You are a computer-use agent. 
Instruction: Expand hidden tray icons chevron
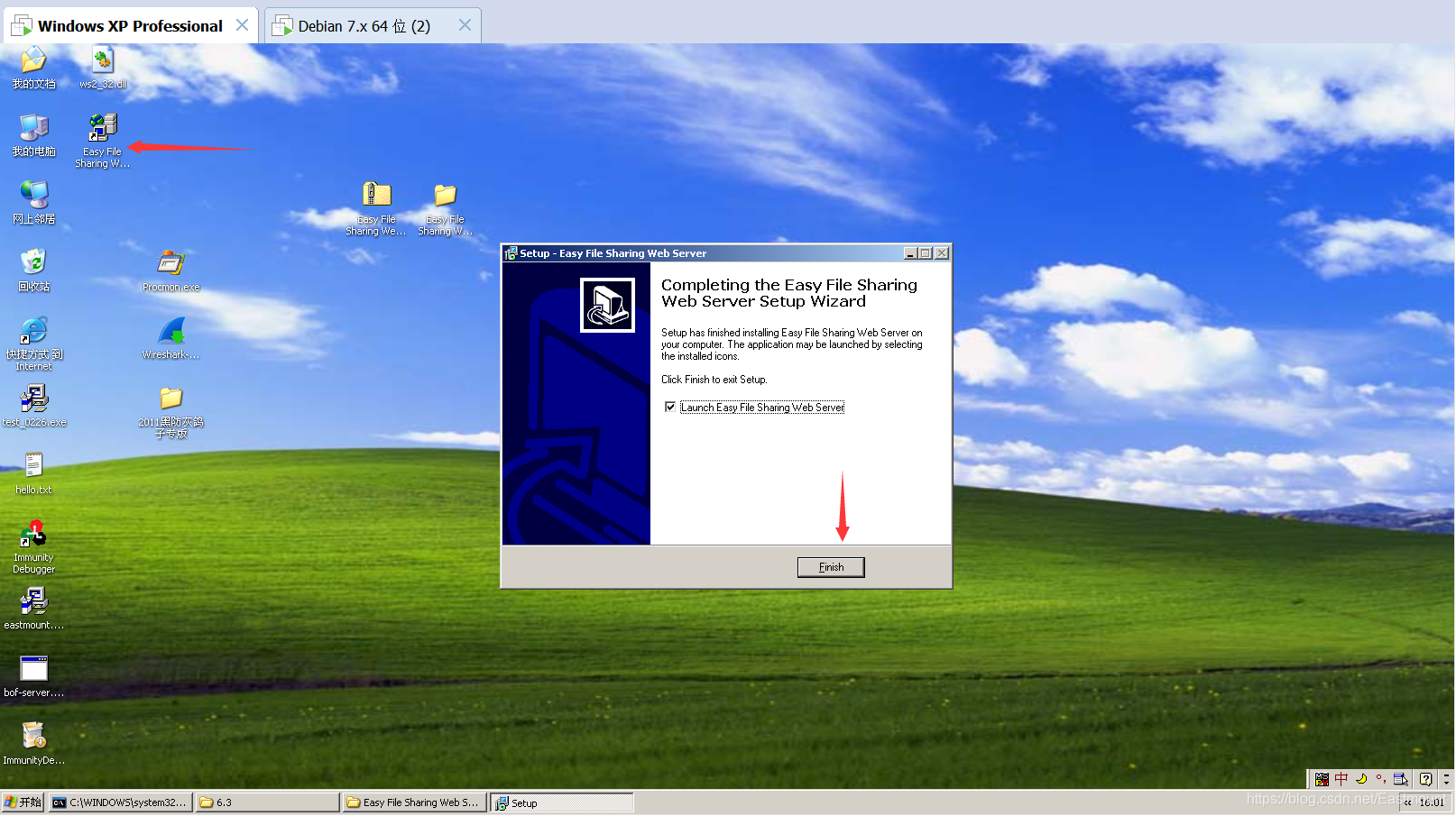pyautogui.click(x=1407, y=802)
